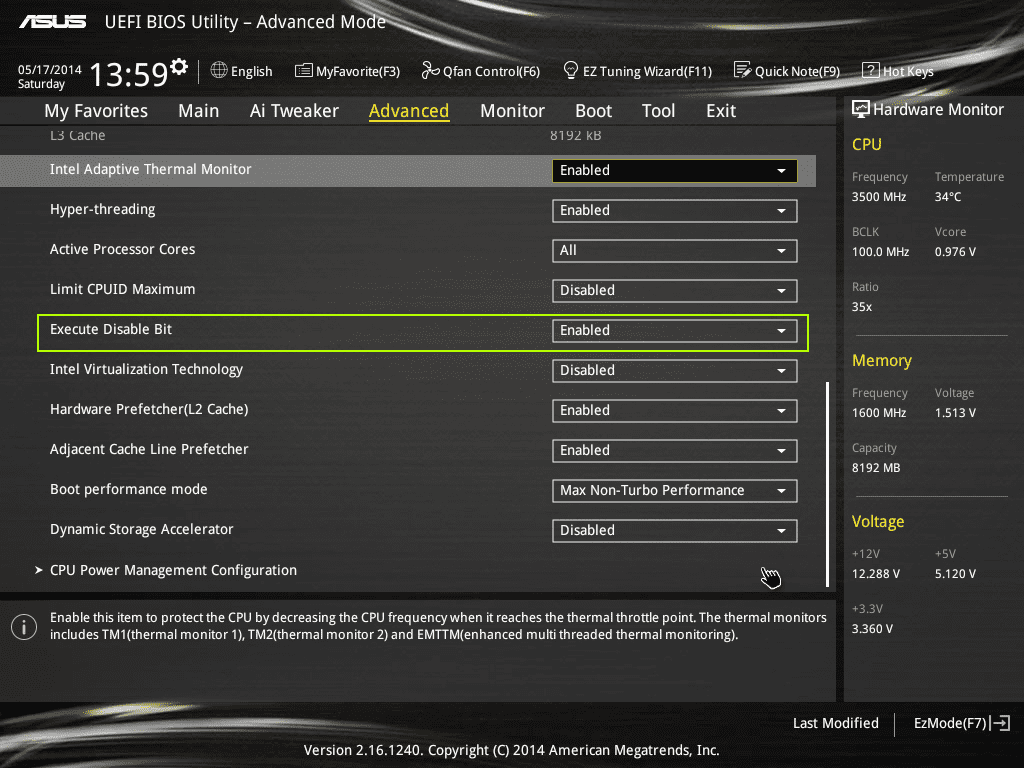
Task: Click the info icon beside help text
Action: pyautogui.click(x=24, y=628)
